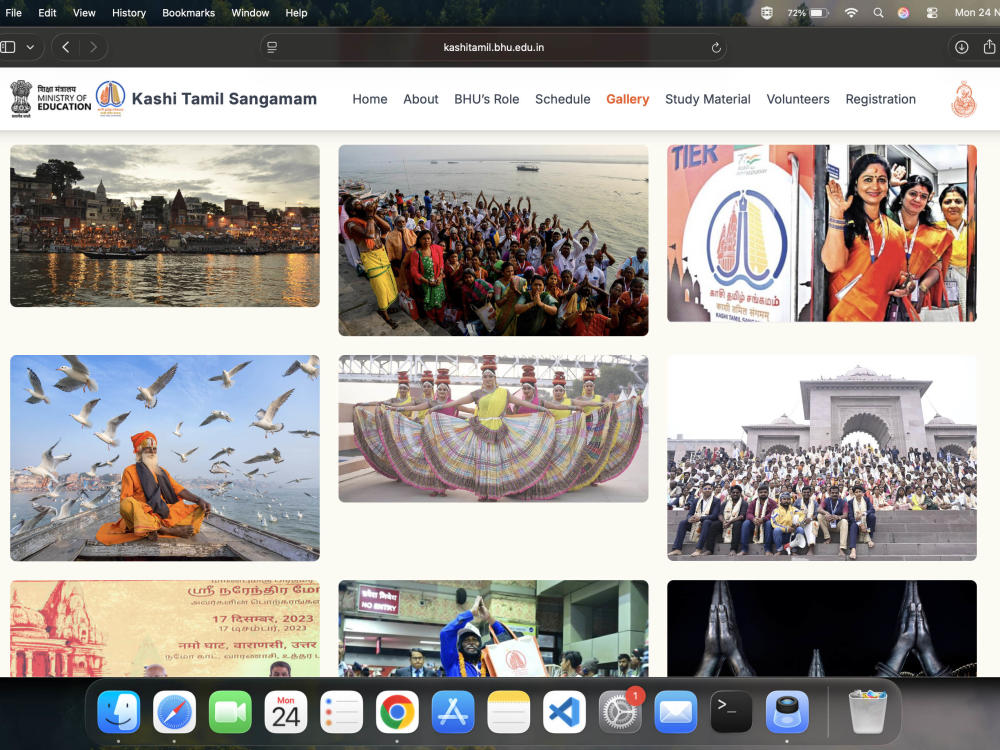Open the File menu
Screen dimensions: 1000x750
pos(13,13)
